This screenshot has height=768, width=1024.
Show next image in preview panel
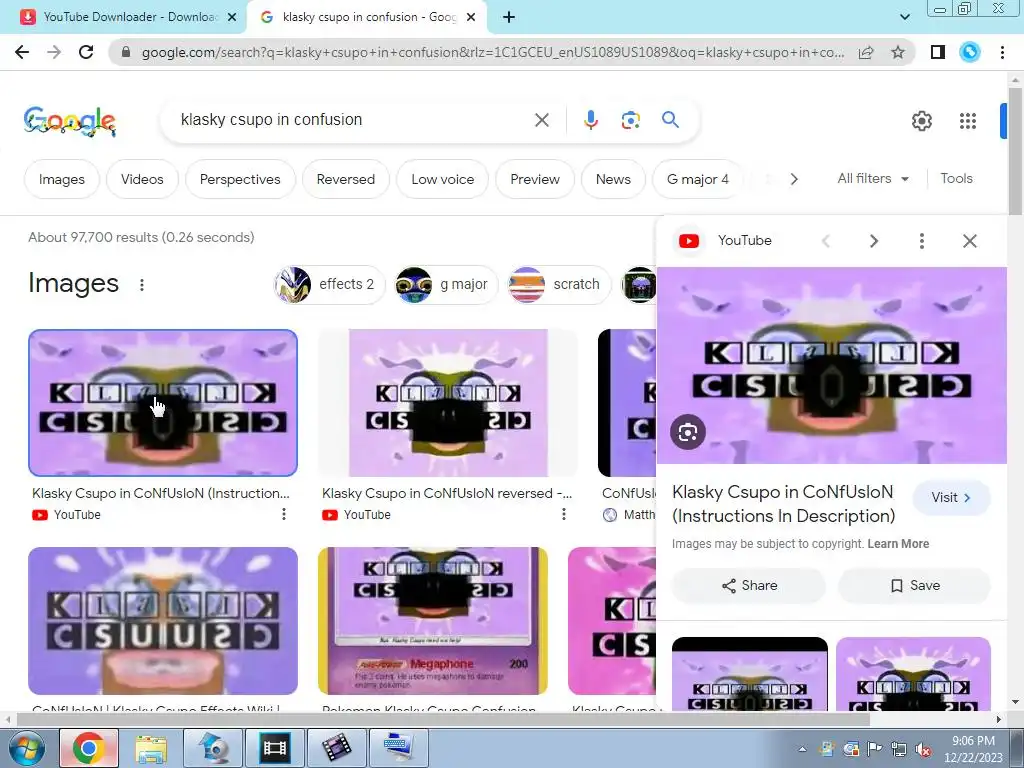(x=874, y=241)
